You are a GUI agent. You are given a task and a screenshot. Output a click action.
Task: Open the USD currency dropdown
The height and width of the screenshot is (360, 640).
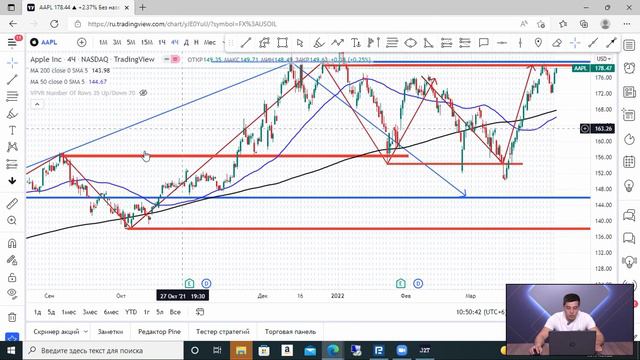click(x=603, y=59)
